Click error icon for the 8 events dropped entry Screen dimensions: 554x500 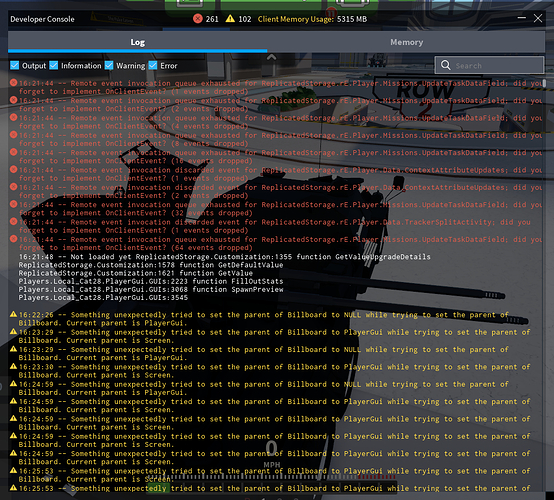click(x=13, y=135)
